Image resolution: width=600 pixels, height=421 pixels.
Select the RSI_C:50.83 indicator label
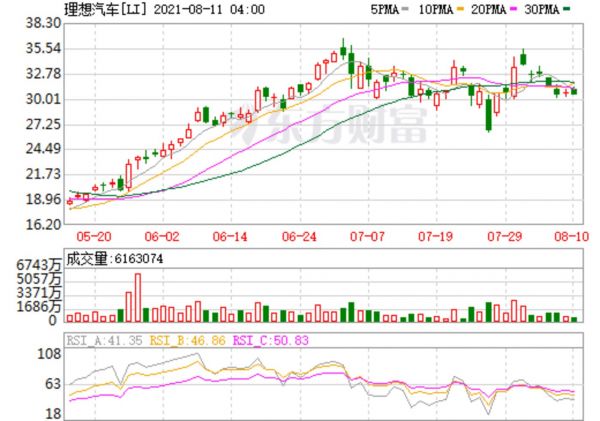click(270, 341)
